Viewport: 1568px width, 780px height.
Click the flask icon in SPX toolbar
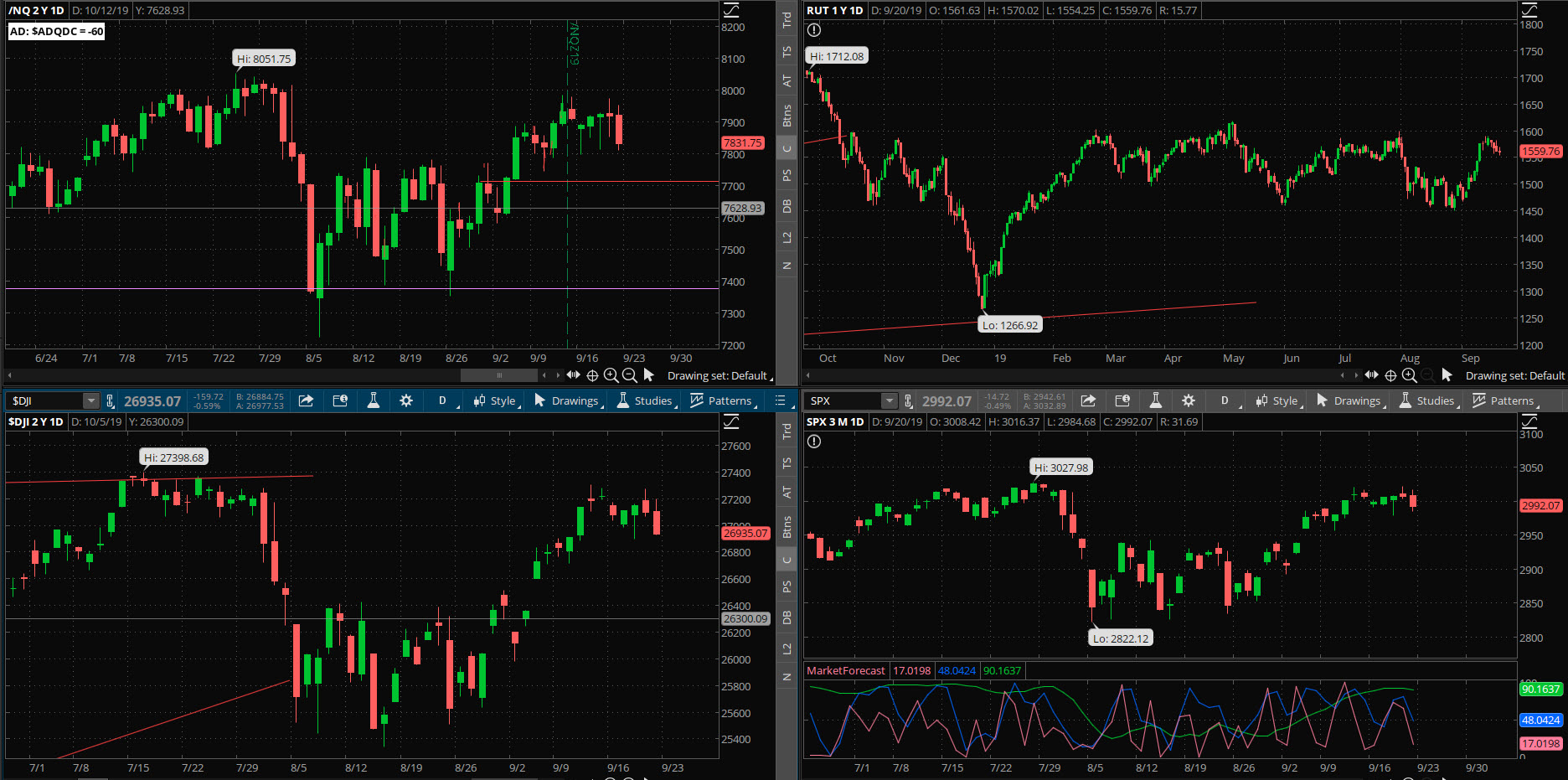pyautogui.click(x=1156, y=400)
